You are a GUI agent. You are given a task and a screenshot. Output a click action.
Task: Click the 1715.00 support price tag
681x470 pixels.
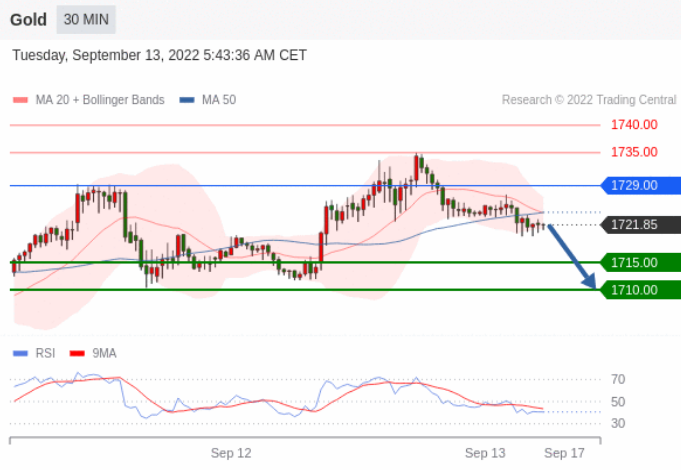point(641,262)
